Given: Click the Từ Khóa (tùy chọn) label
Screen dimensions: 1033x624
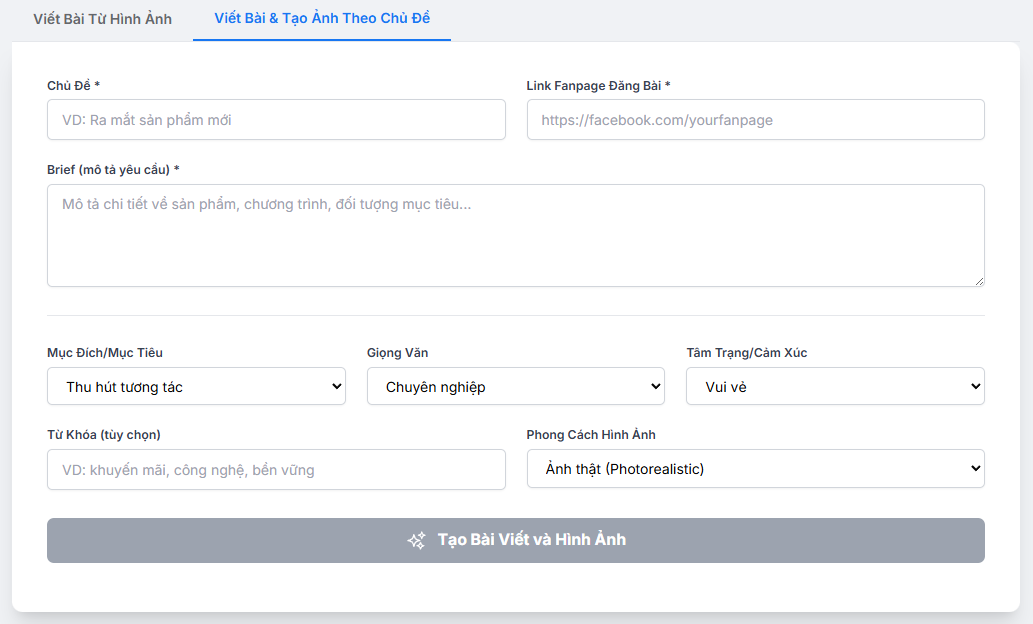Looking at the screenshot, I should coord(103,434).
